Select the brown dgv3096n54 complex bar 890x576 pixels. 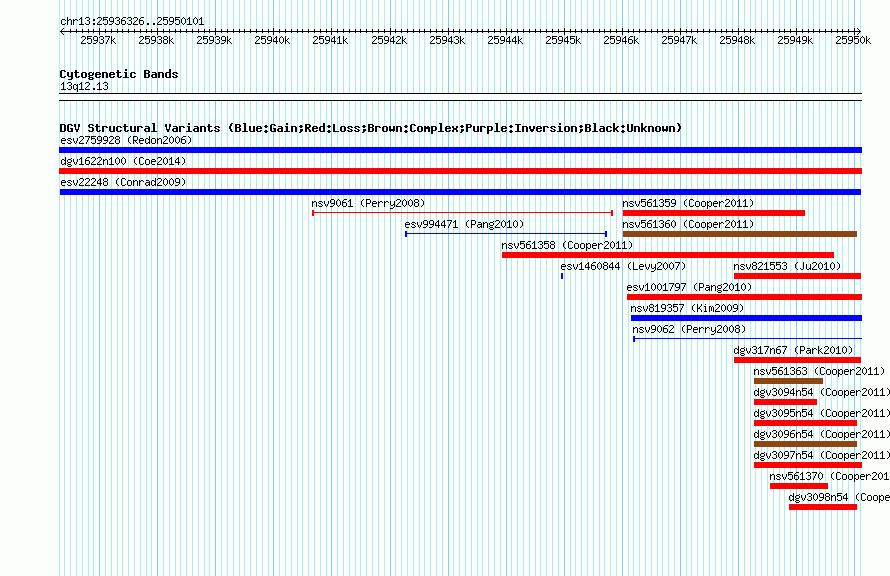[805, 444]
